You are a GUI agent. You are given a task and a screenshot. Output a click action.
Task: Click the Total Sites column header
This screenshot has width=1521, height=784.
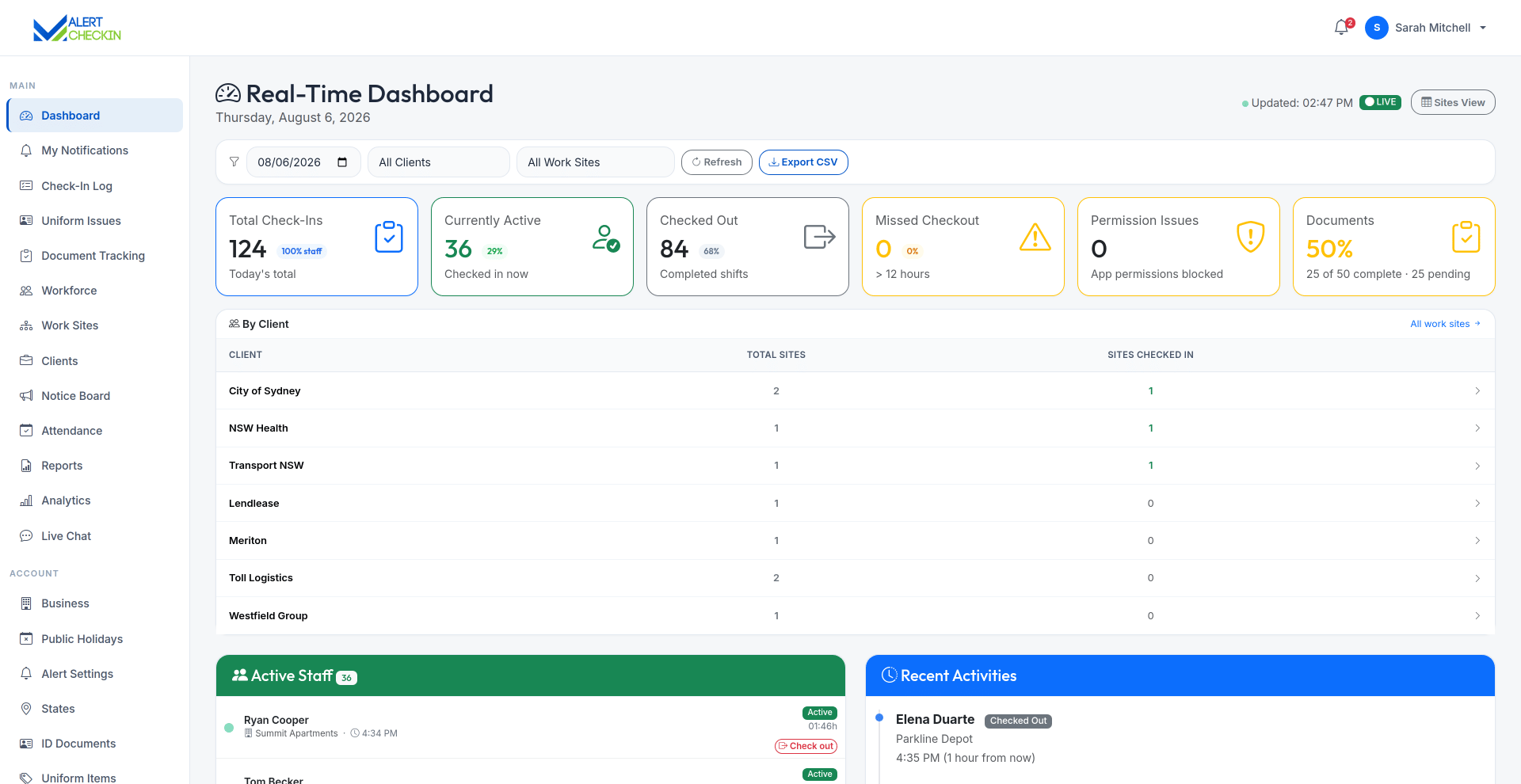point(776,355)
